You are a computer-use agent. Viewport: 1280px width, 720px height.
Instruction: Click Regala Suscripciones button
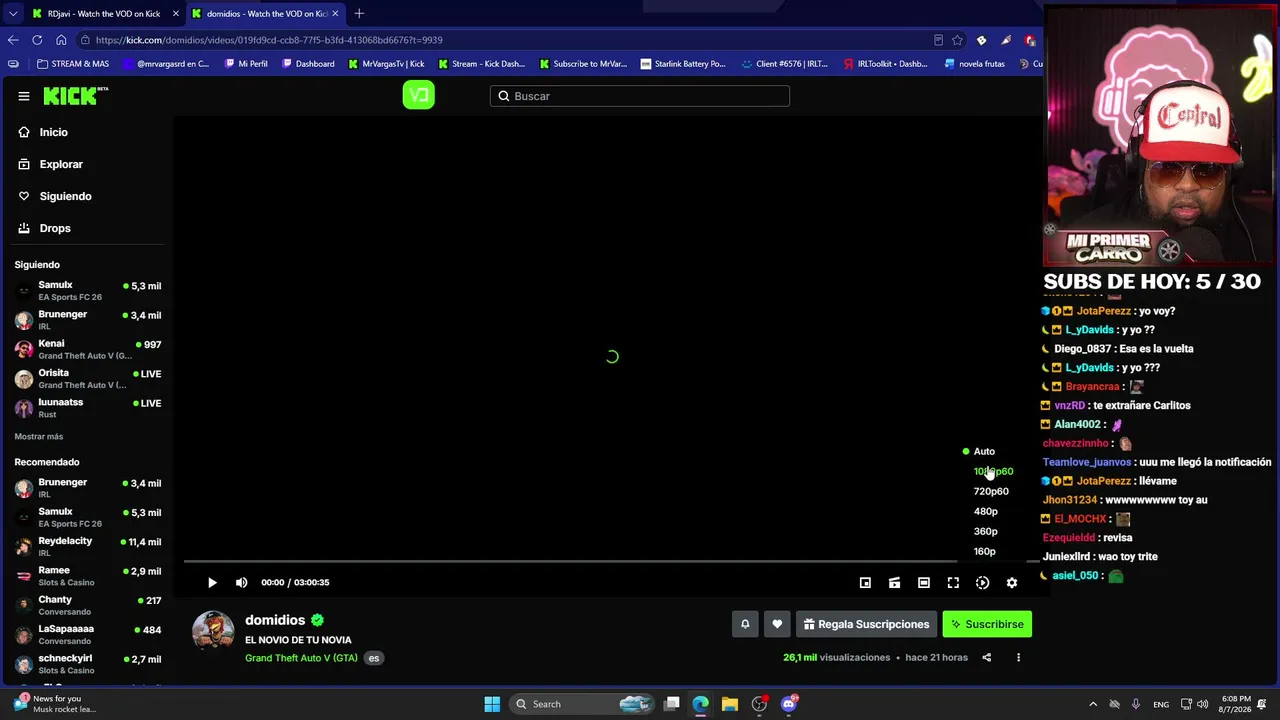(866, 624)
